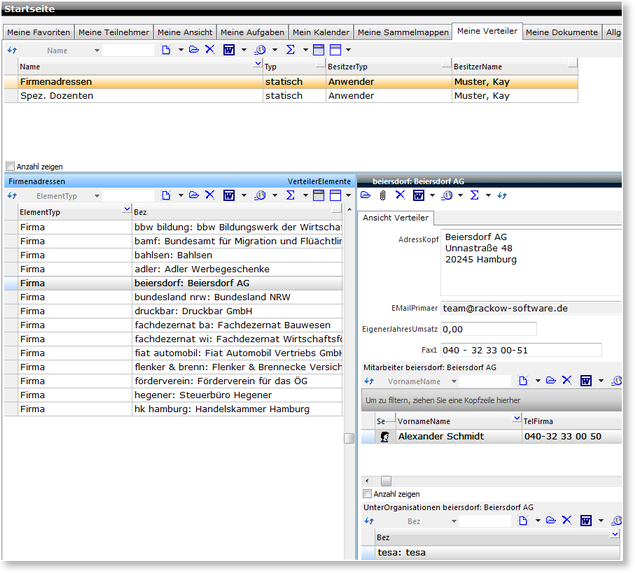Switch to Meine Favoriten tab
Screen dimensions: 635x573
pos(38,32)
